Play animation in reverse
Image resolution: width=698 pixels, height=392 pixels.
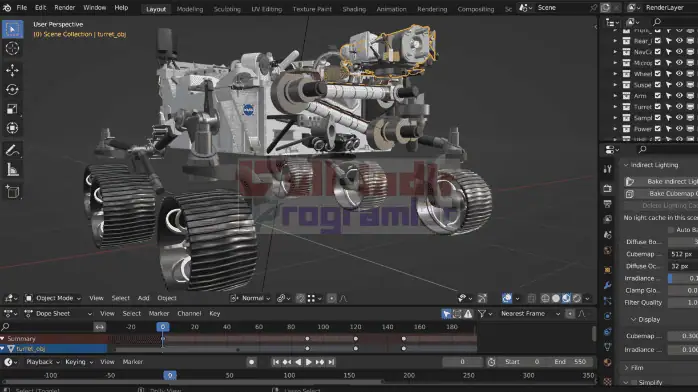click(x=298, y=362)
